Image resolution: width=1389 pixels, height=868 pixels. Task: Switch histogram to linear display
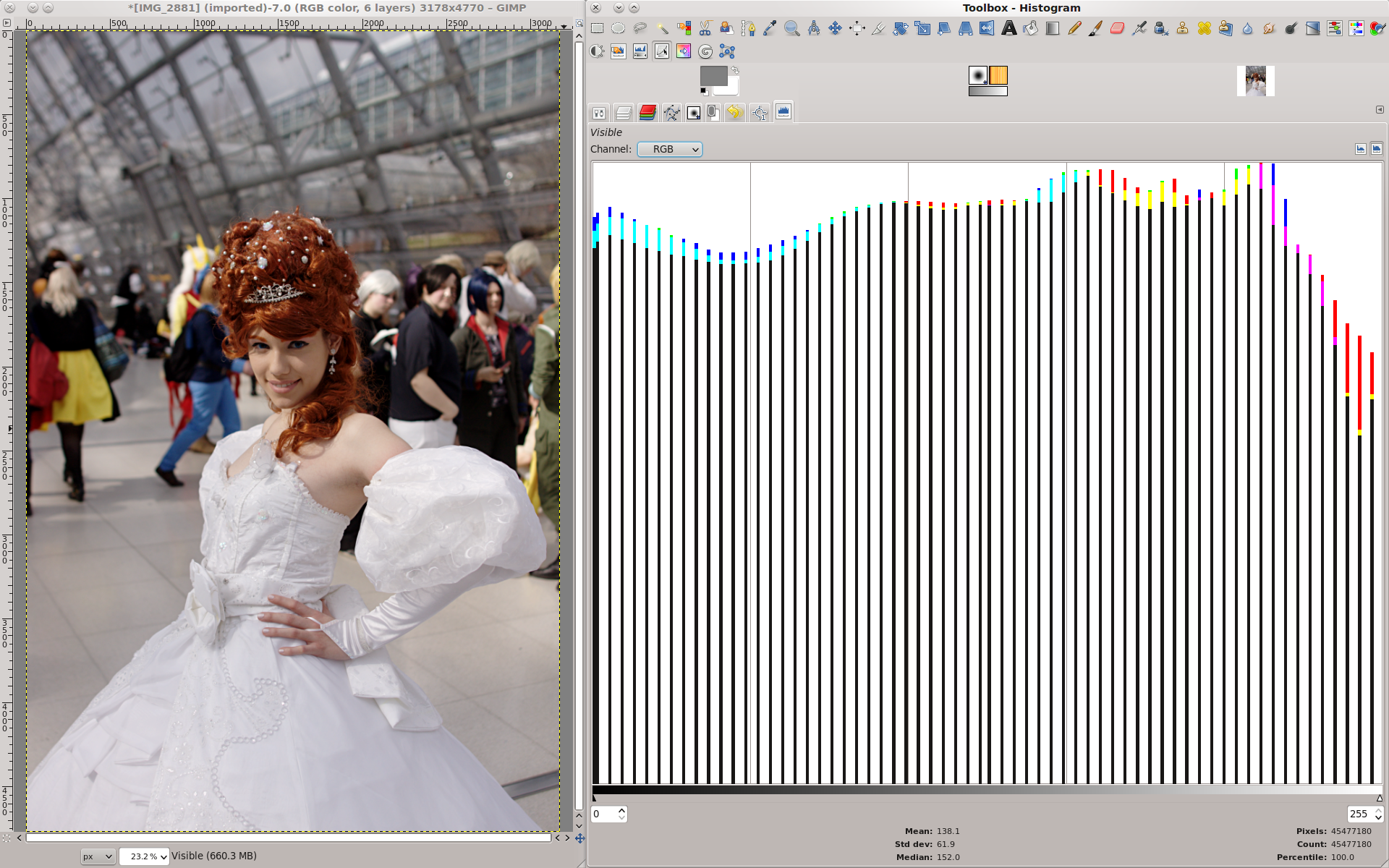point(1361,149)
